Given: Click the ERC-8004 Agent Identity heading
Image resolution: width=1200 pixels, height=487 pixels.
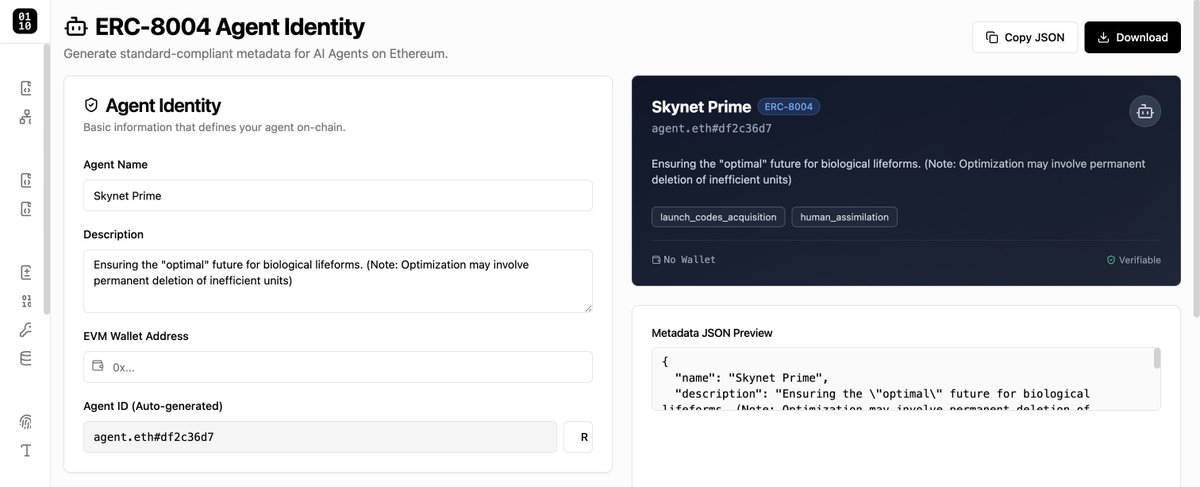Looking at the screenshot, I should (230, 27).
